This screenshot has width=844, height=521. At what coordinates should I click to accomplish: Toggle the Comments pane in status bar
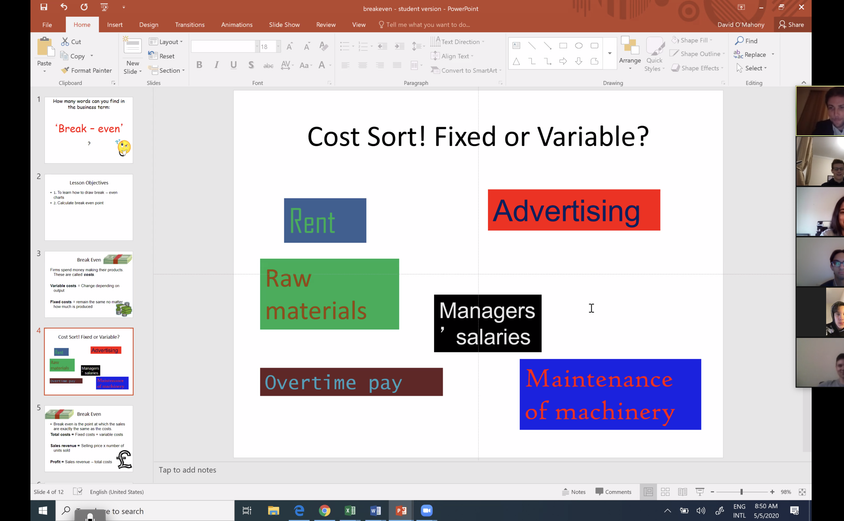[613, 492]
